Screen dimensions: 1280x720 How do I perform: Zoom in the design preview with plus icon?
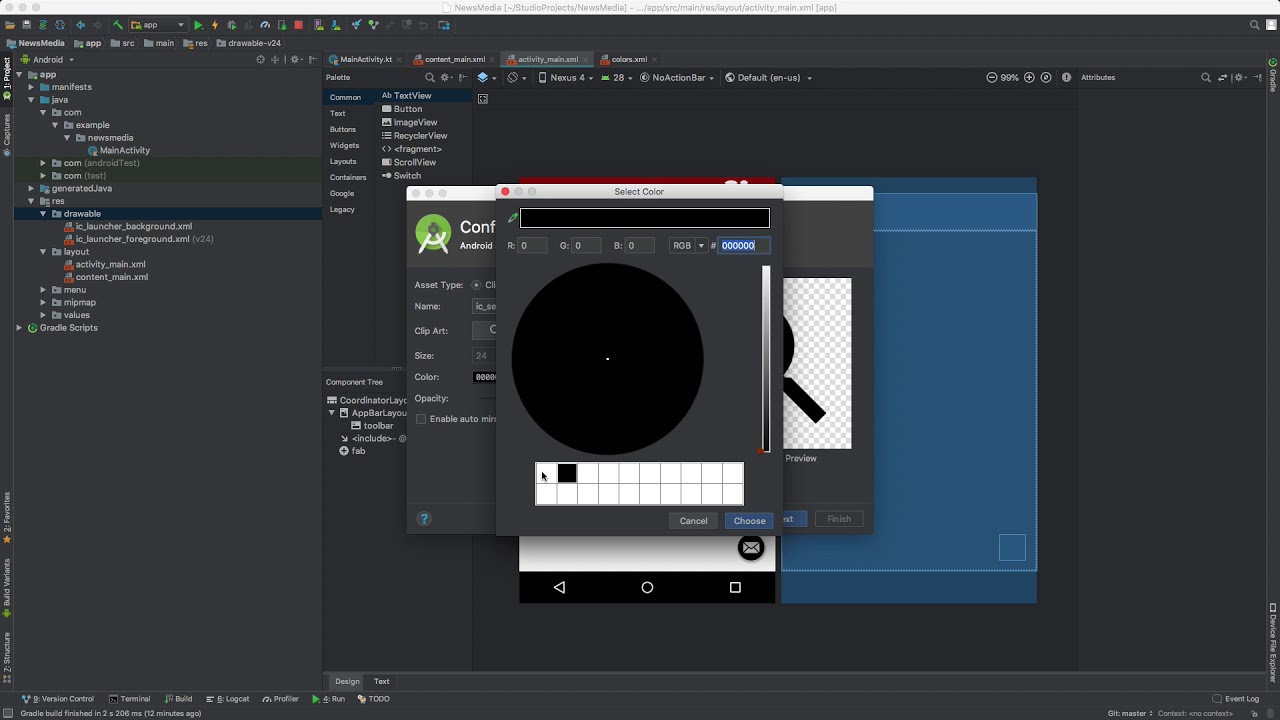[1029, 77]
